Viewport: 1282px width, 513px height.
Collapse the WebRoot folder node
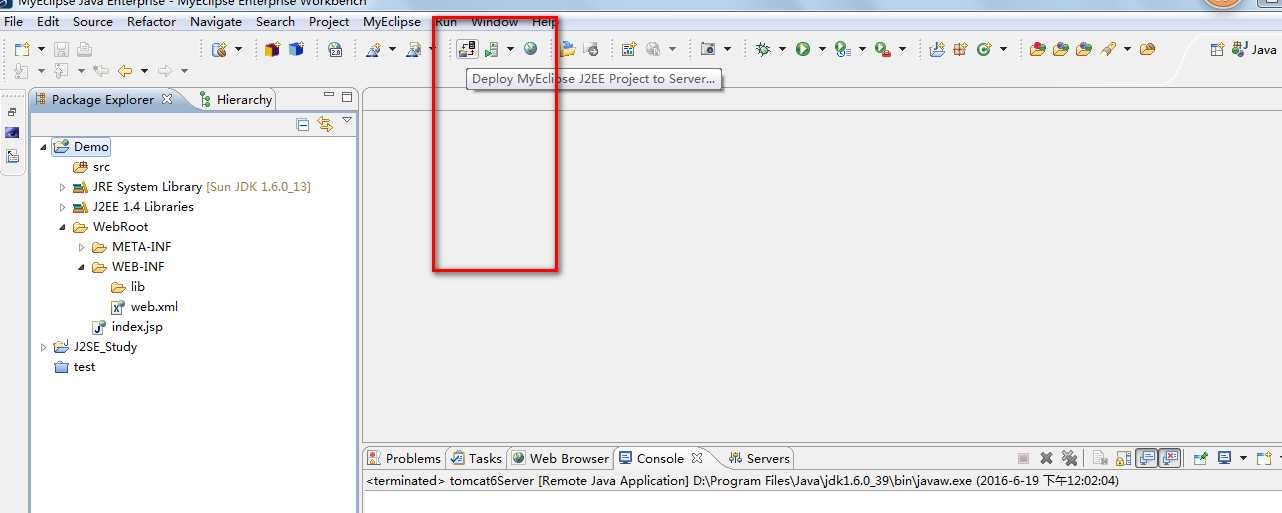pyautogui.click(x=62, y=227)
